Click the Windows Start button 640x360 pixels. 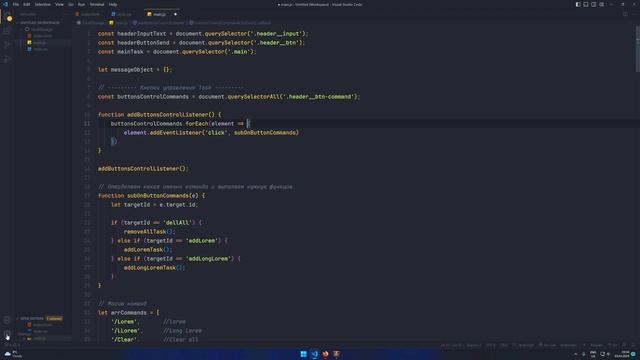point(304,354)
